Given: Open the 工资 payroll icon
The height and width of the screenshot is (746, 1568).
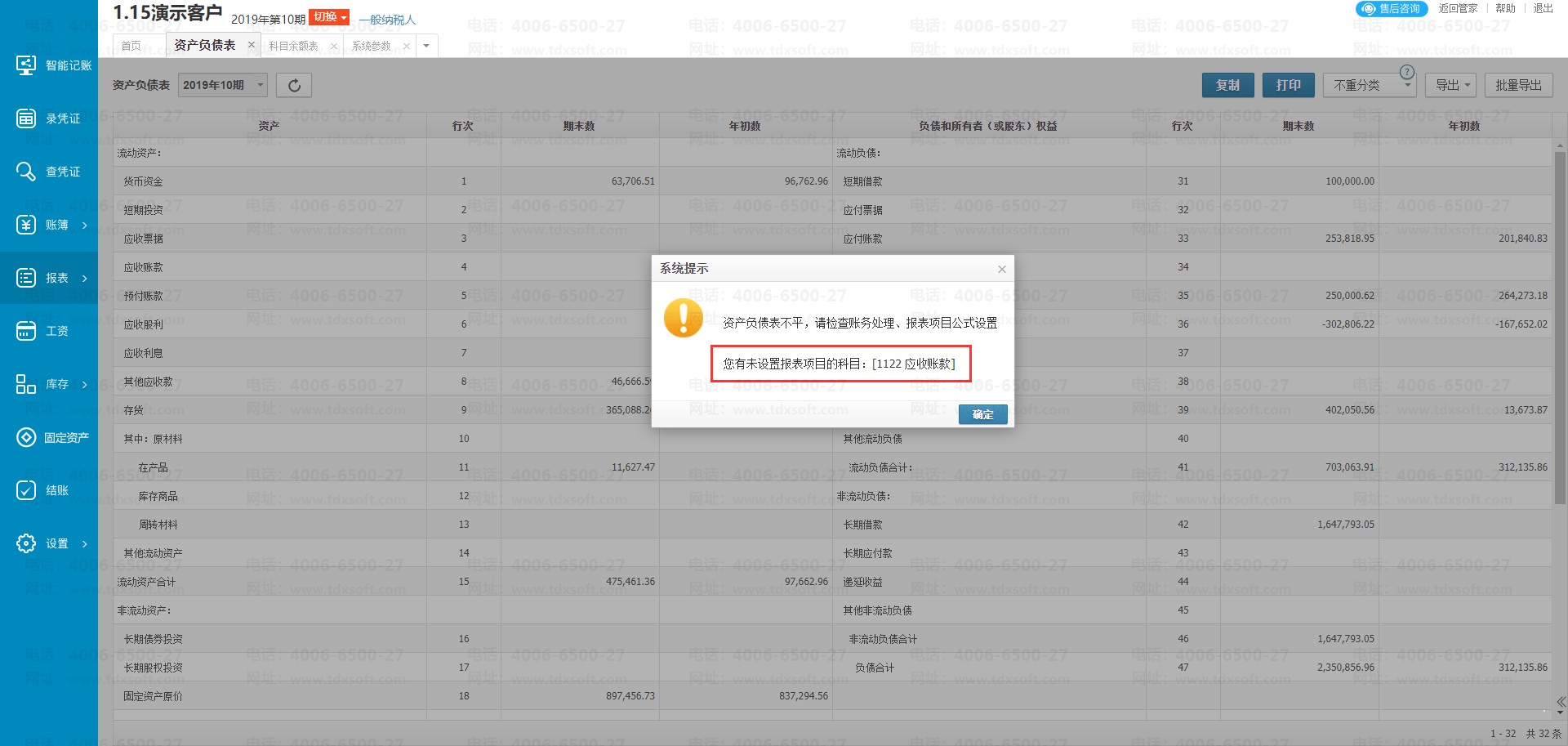Looking at the screenshot, I should coord(26,331).
